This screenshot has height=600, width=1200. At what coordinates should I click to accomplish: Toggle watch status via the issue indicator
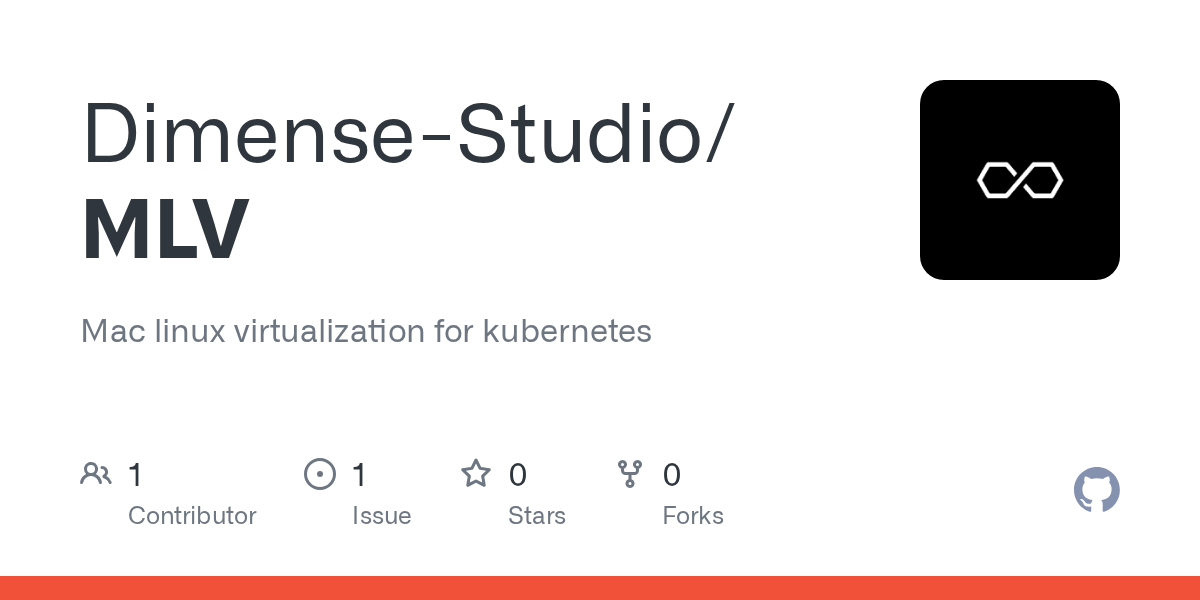click(x=320, y=474)
